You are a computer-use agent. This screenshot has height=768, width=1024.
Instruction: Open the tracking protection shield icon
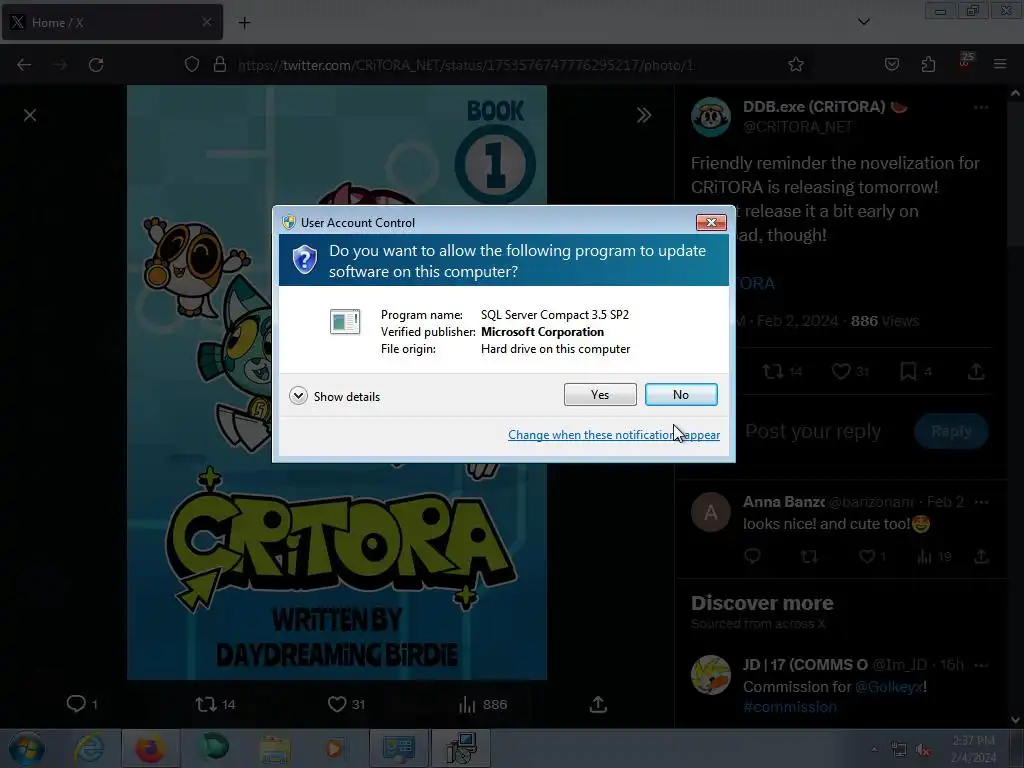point(191,65)
